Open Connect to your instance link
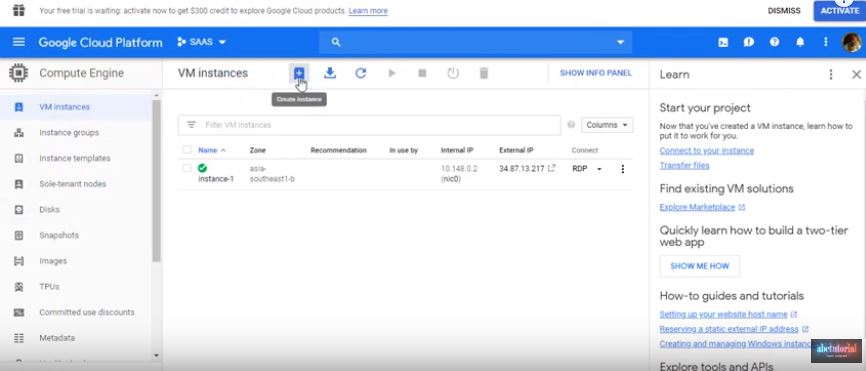866x371 pixels. click(x=706, y=151)
